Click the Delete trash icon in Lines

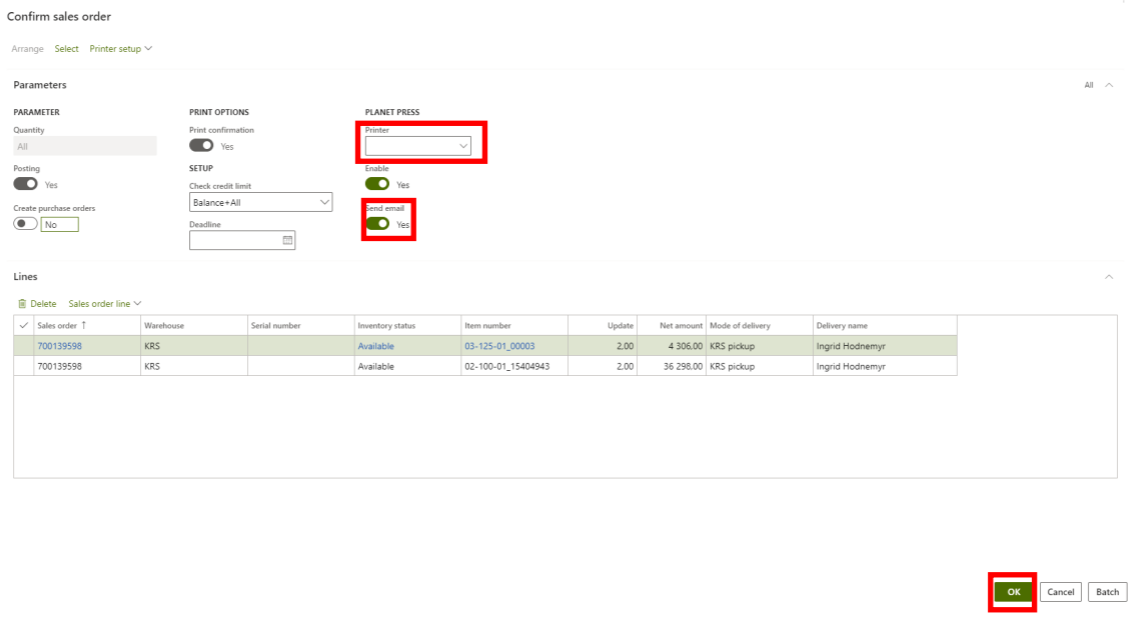tap(22, 303)
